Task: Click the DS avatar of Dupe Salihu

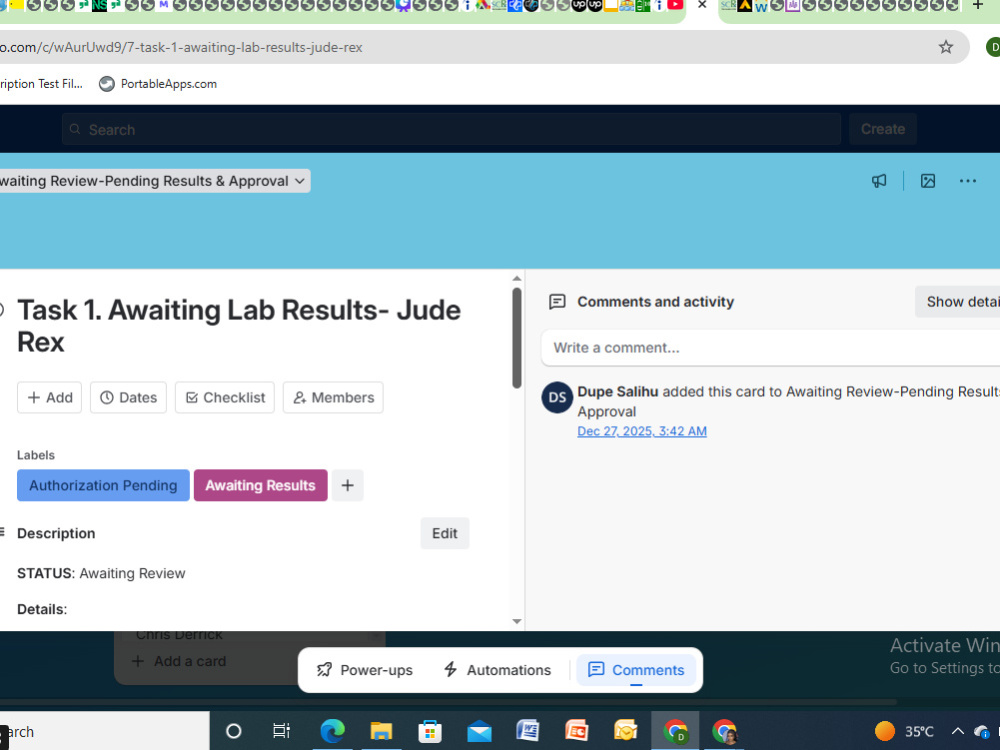Action: coord(557,397)
